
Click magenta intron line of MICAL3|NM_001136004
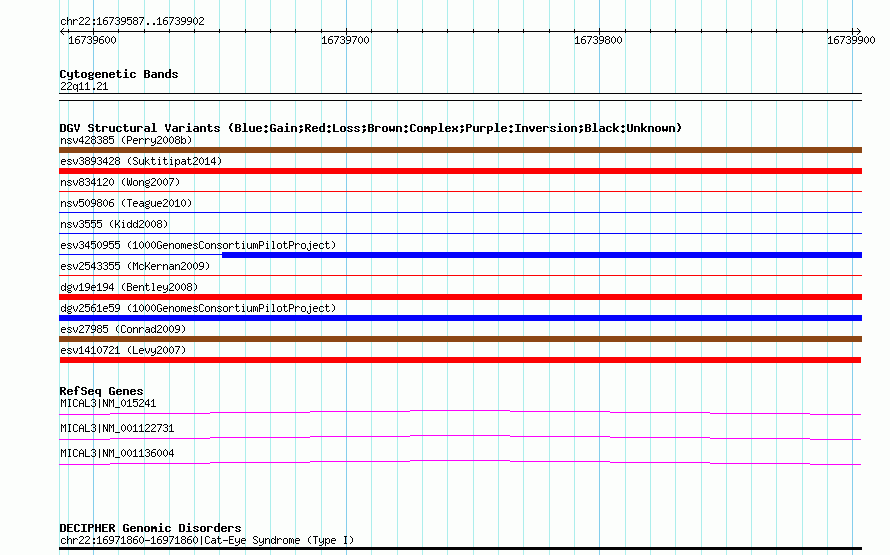pos(460,462)
